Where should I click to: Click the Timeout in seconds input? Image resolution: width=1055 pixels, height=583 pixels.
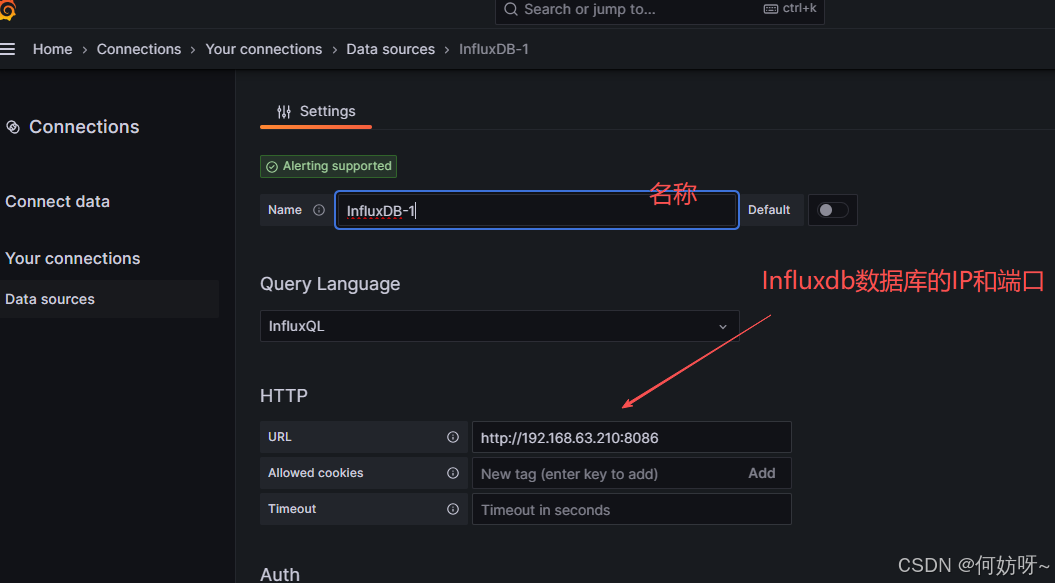pos(632,510)
